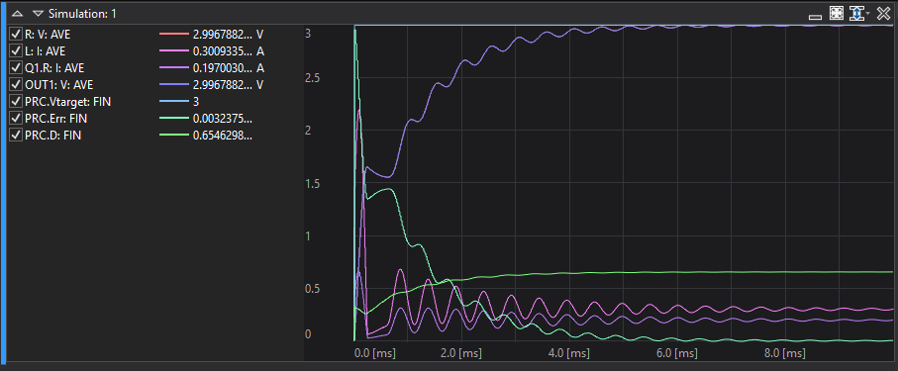Select the Simulation: 1 panel title
This screenshot has height=371, width=898.
pos(82,13)
